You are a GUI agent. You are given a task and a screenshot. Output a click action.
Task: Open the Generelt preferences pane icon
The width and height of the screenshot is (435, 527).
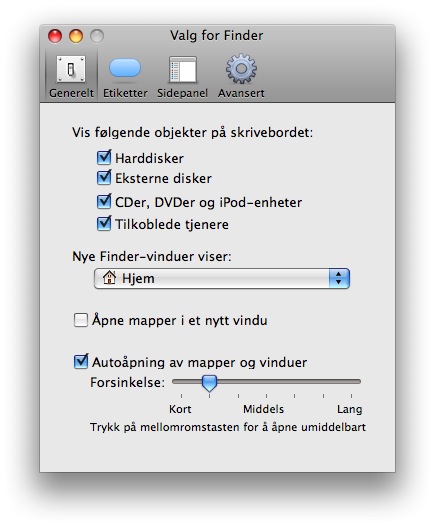click(x=71, y=69)
